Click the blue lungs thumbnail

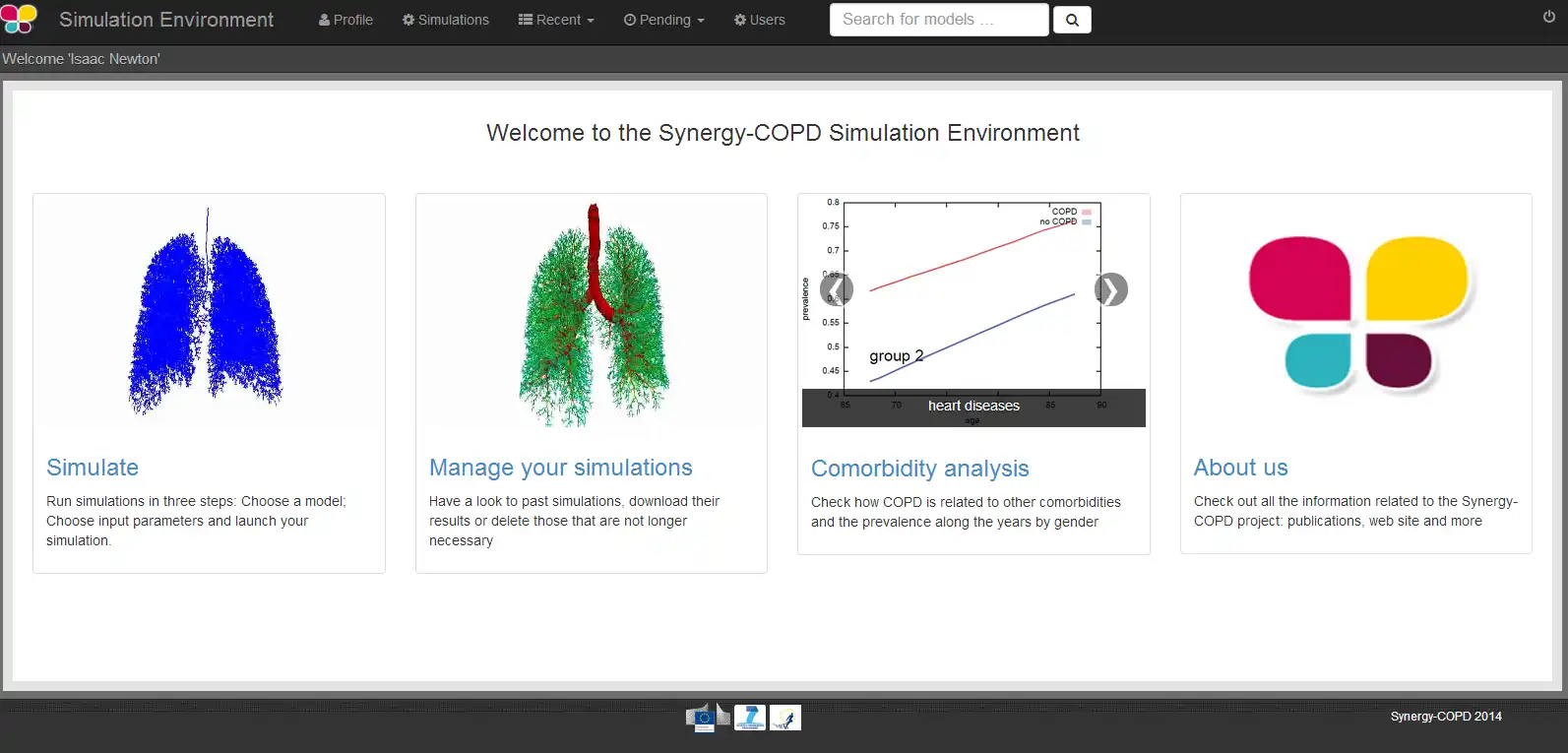coord(207,311)
